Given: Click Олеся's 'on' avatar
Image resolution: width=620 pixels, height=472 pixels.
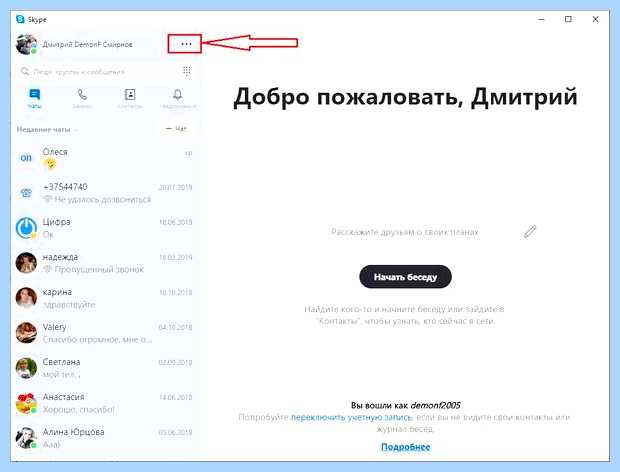Looking at the screenshot, I should 26,158.
